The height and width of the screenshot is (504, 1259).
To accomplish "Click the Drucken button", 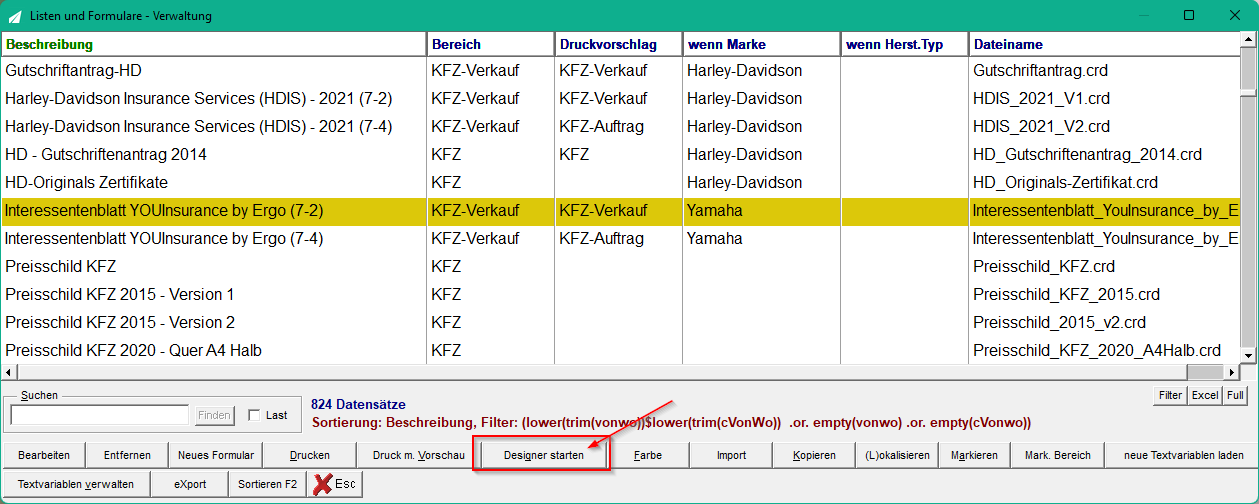I will pyautogui.click(x=310, y=455).
